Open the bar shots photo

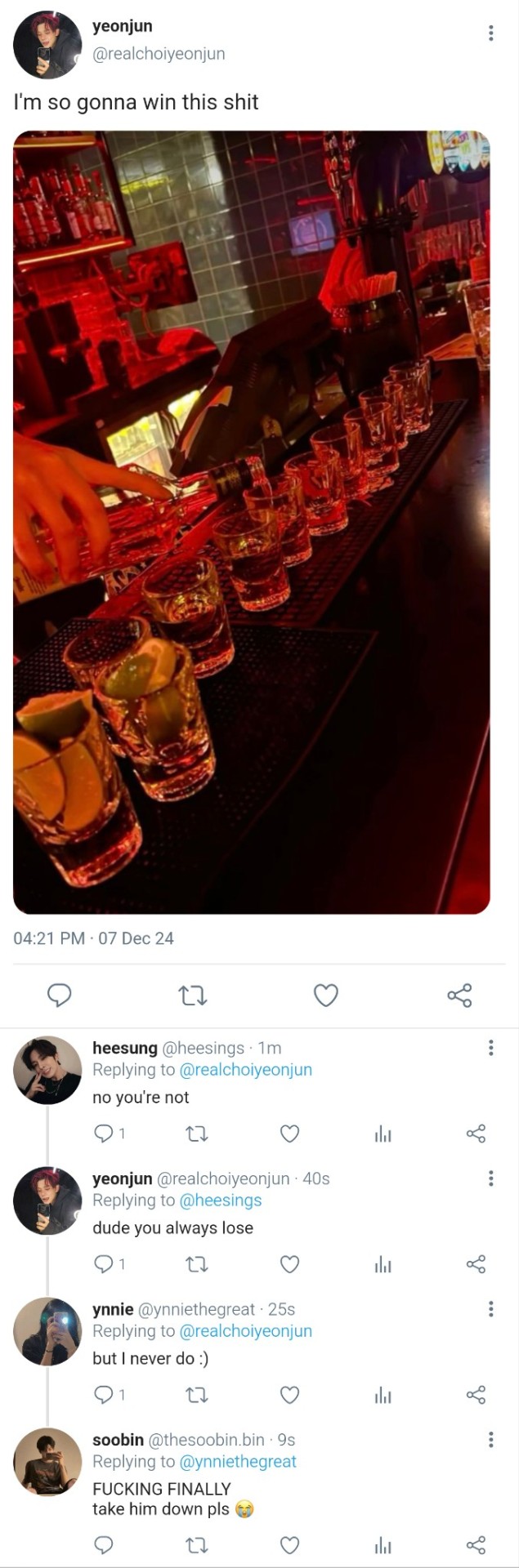pos(252,522)
